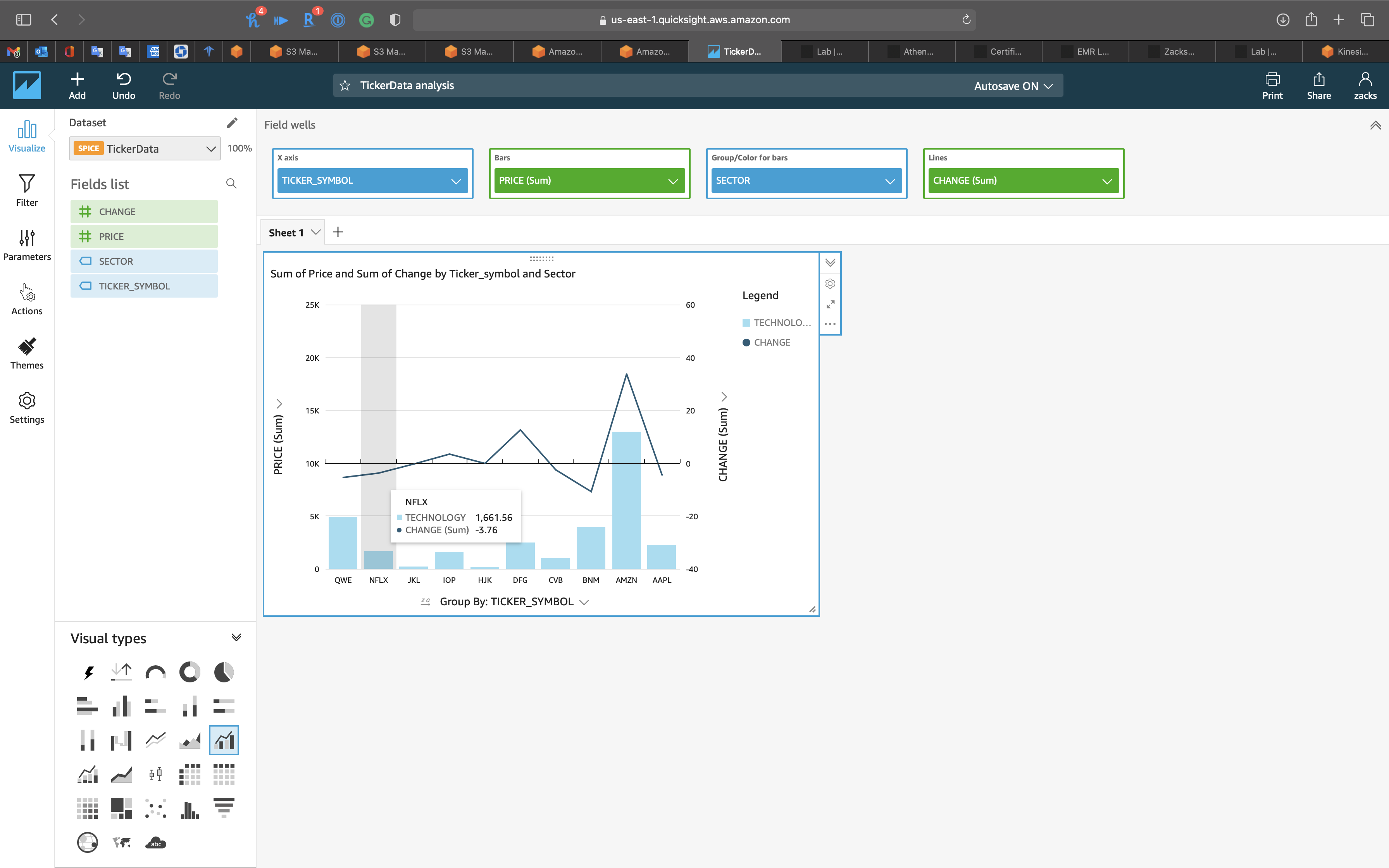
Task: Select the donut chart visual type
Action: click(x=190, y=672)
